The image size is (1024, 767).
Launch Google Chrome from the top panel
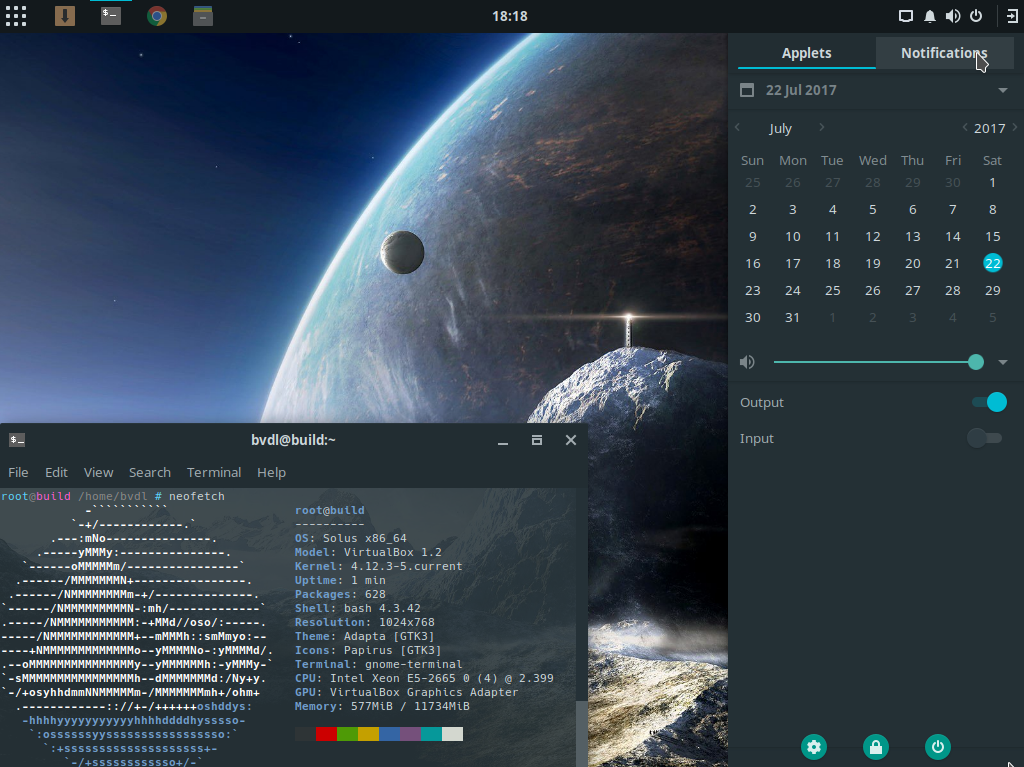(x=157, y=16)
